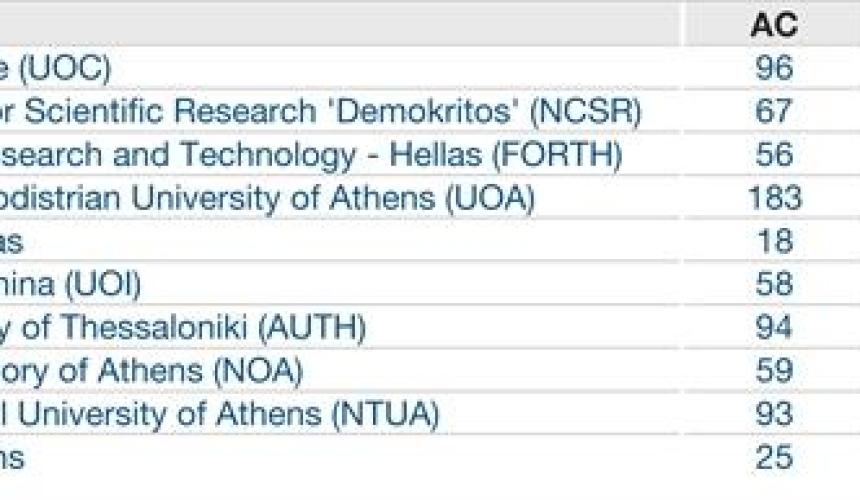Viewport: 860px width, 500px height.
Task: Select the AC value 25 cell
Action: [x=774, y=458]
